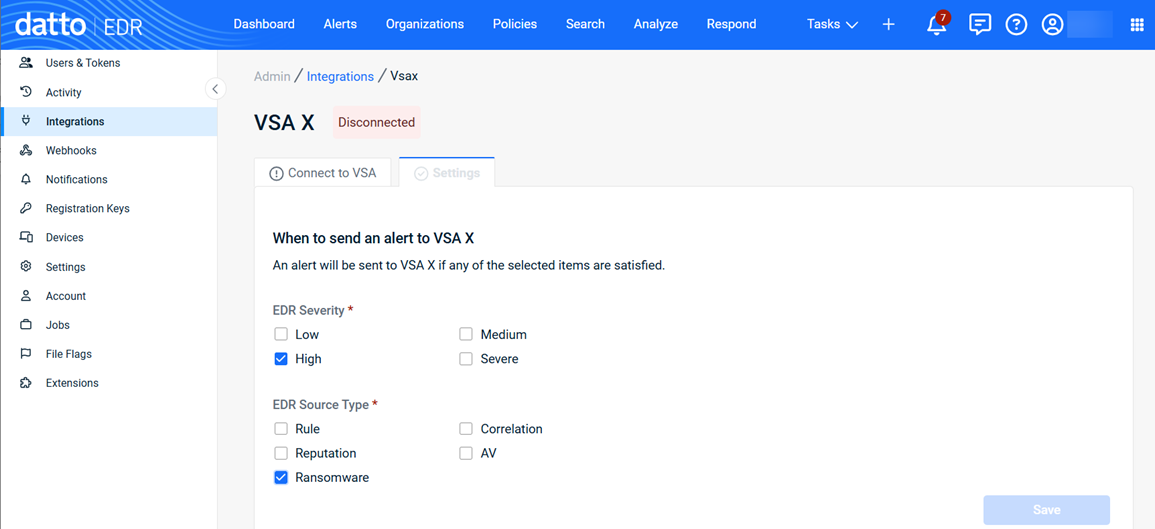Image resolution: width=1155 pixels, height=529 pixels.
Task: Expand the Tasks dropdown
Action: point(832,24)
